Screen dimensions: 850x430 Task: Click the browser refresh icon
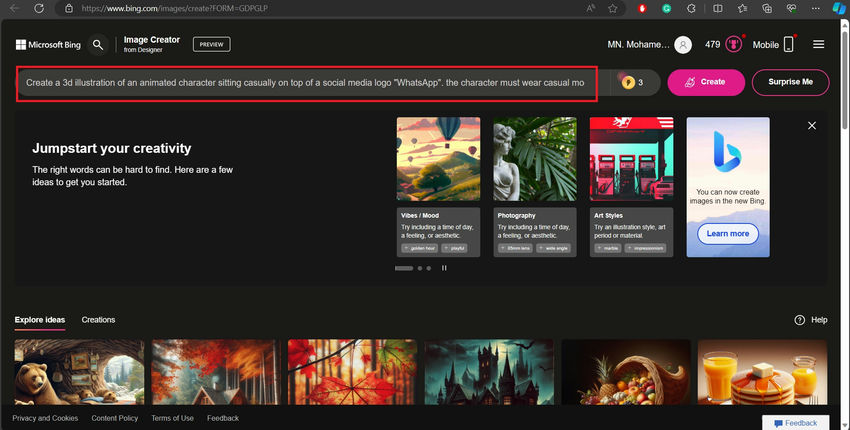click(x=39, y=8)
